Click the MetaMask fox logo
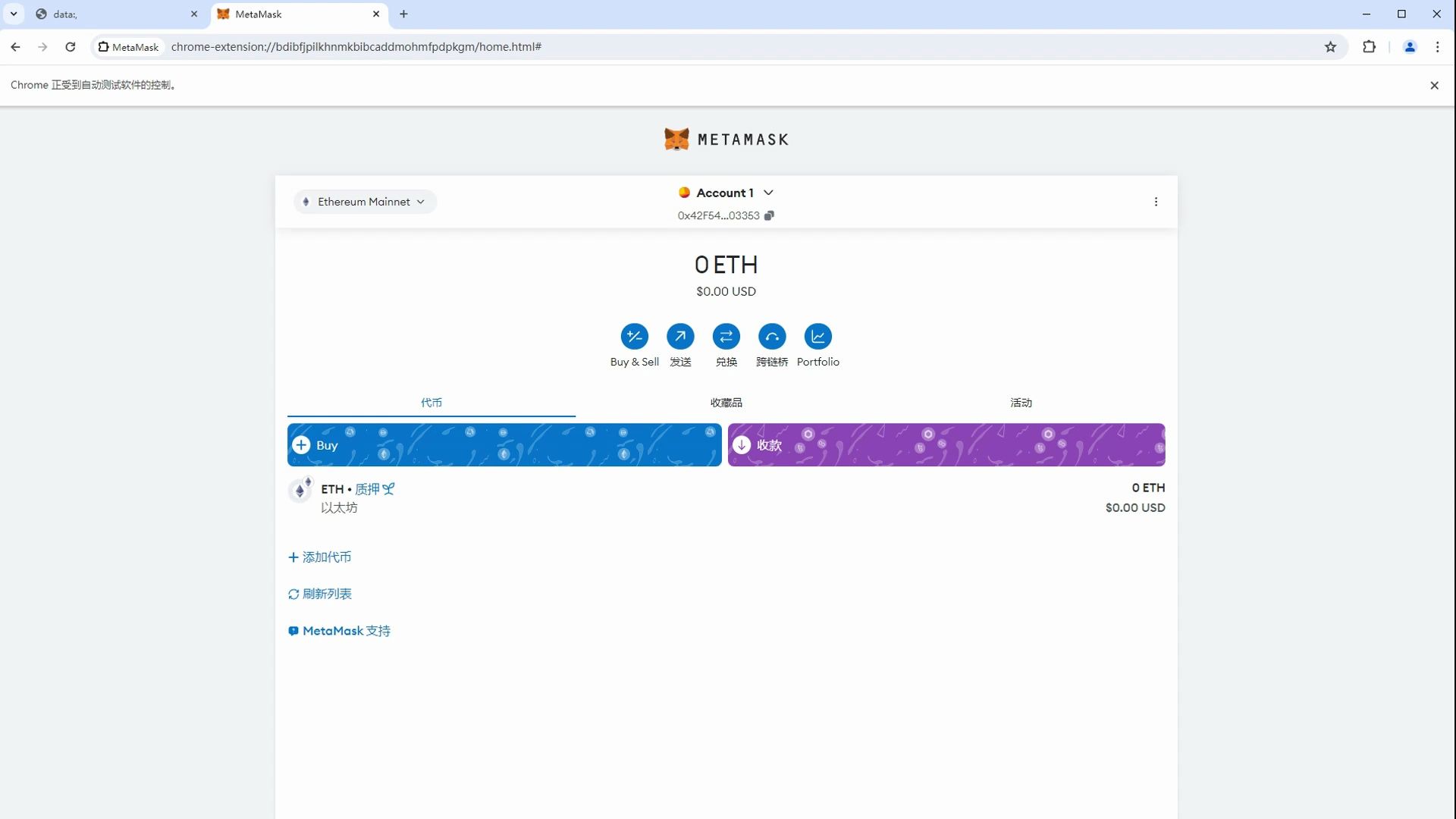Image resolution: width=1456 pixels, height=819 pixels. point(676,139)
